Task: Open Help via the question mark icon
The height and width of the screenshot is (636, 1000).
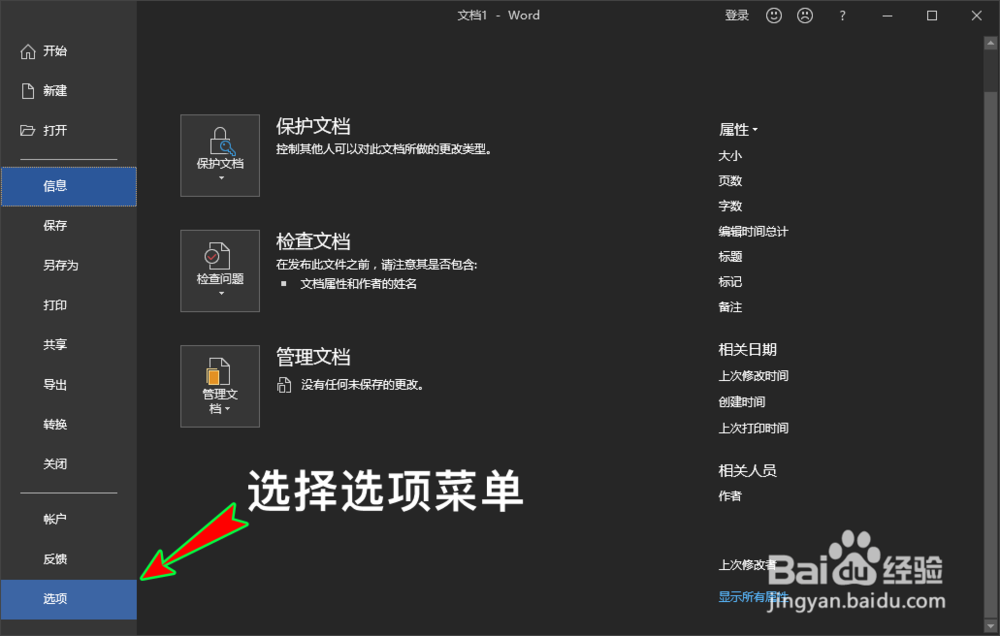Action: 842,15
